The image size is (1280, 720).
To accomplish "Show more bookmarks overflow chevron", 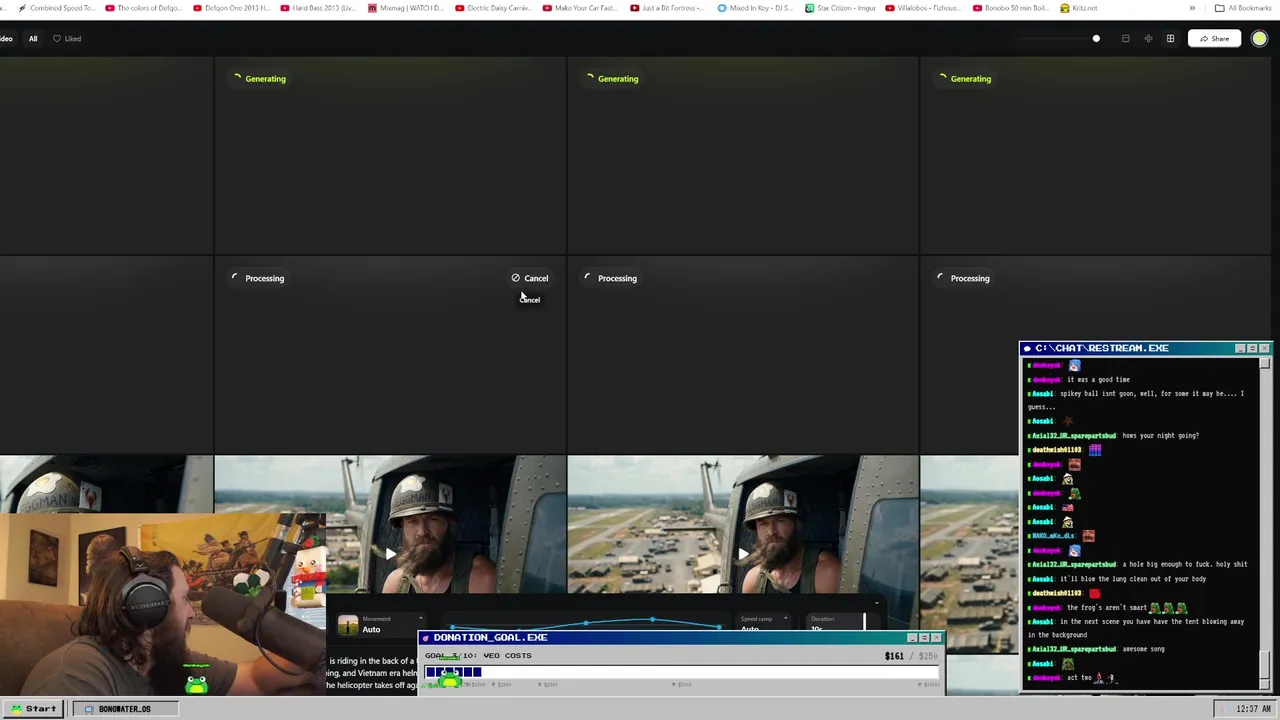I will pyautogui.click(x=1191, y=8).
